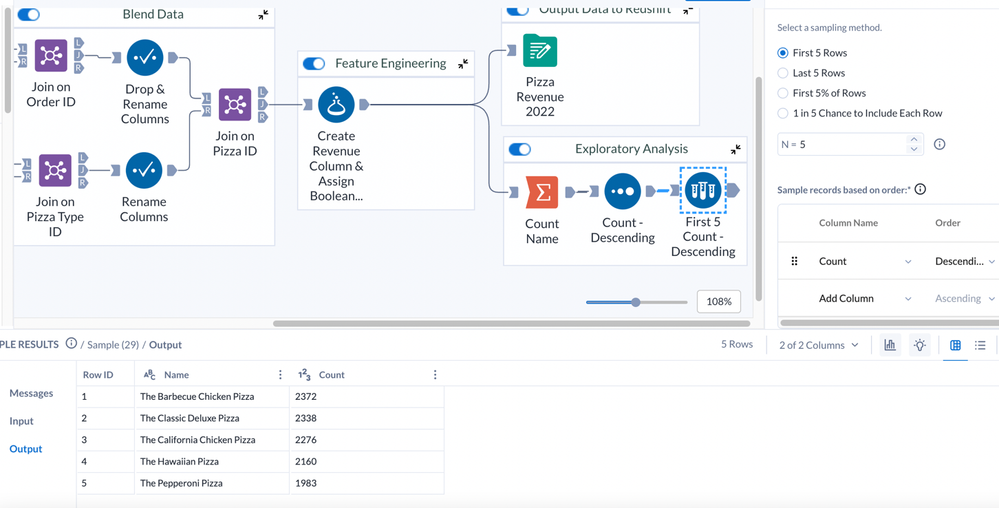Select the Last 5 Rows option
999x508 pixels.
pos(783,73)
